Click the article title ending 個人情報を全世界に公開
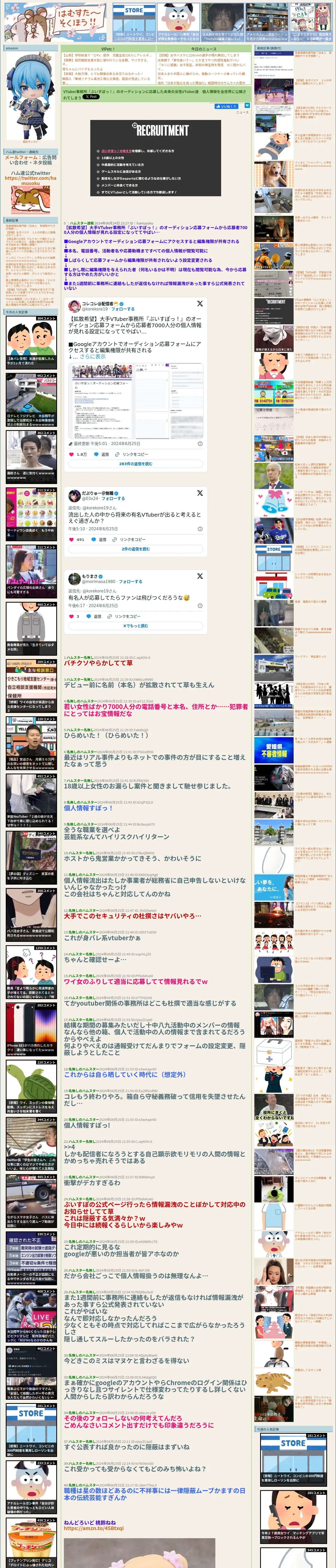 point(154,94)
